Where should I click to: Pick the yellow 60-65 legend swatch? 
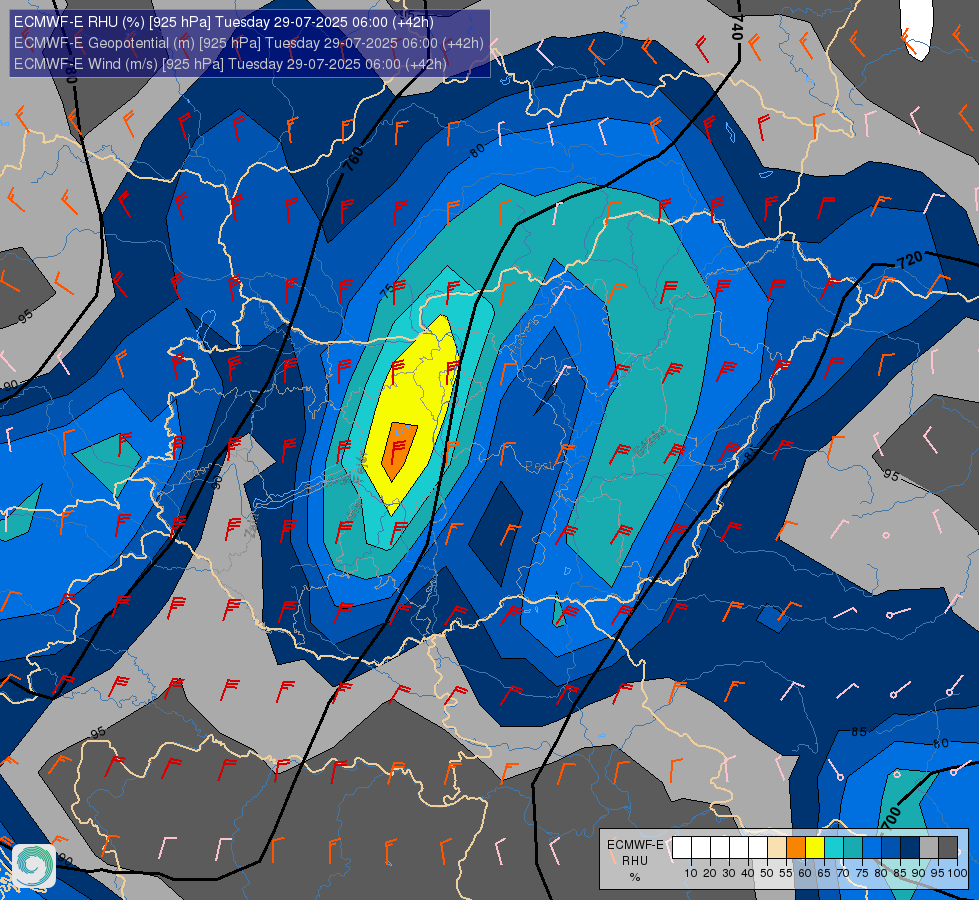815,848
